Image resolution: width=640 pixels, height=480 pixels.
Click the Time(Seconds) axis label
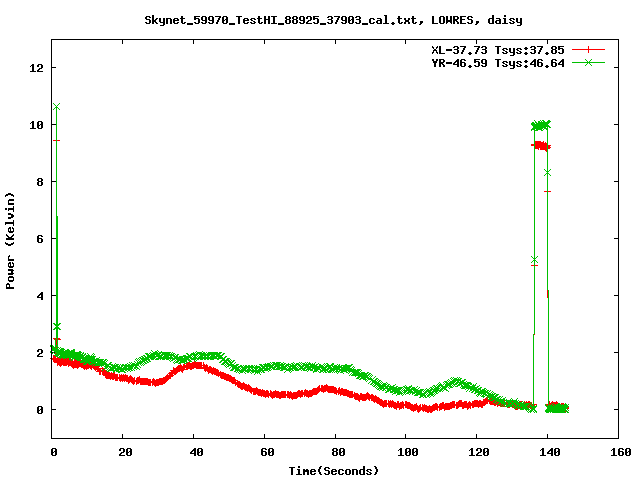click(x=333, y=471)
